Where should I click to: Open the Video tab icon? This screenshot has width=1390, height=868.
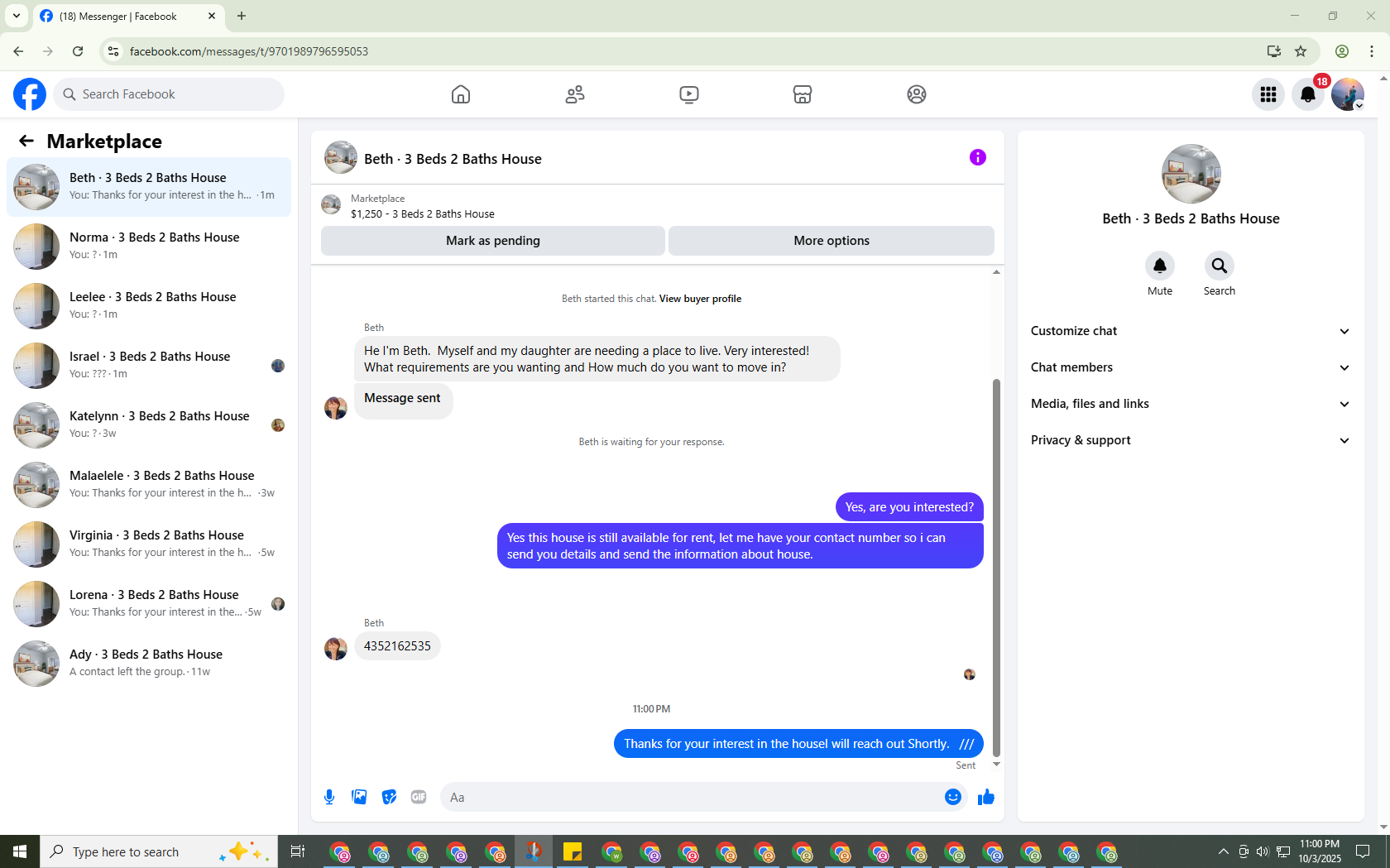[x=689, y=94]
